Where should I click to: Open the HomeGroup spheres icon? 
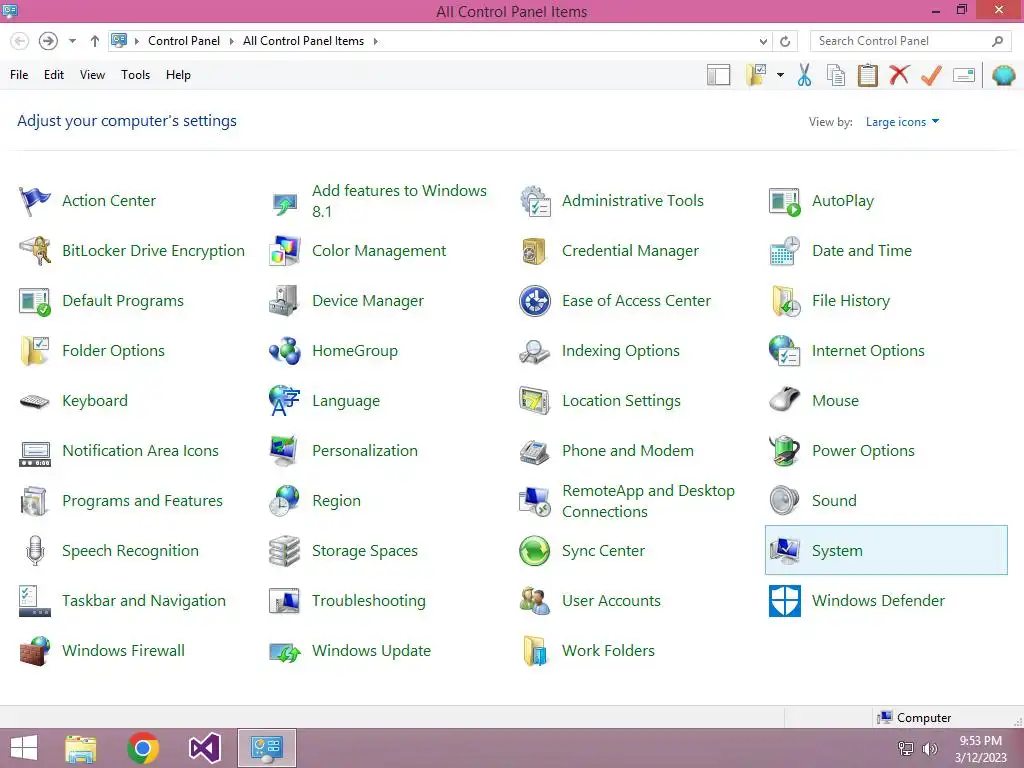285,351
